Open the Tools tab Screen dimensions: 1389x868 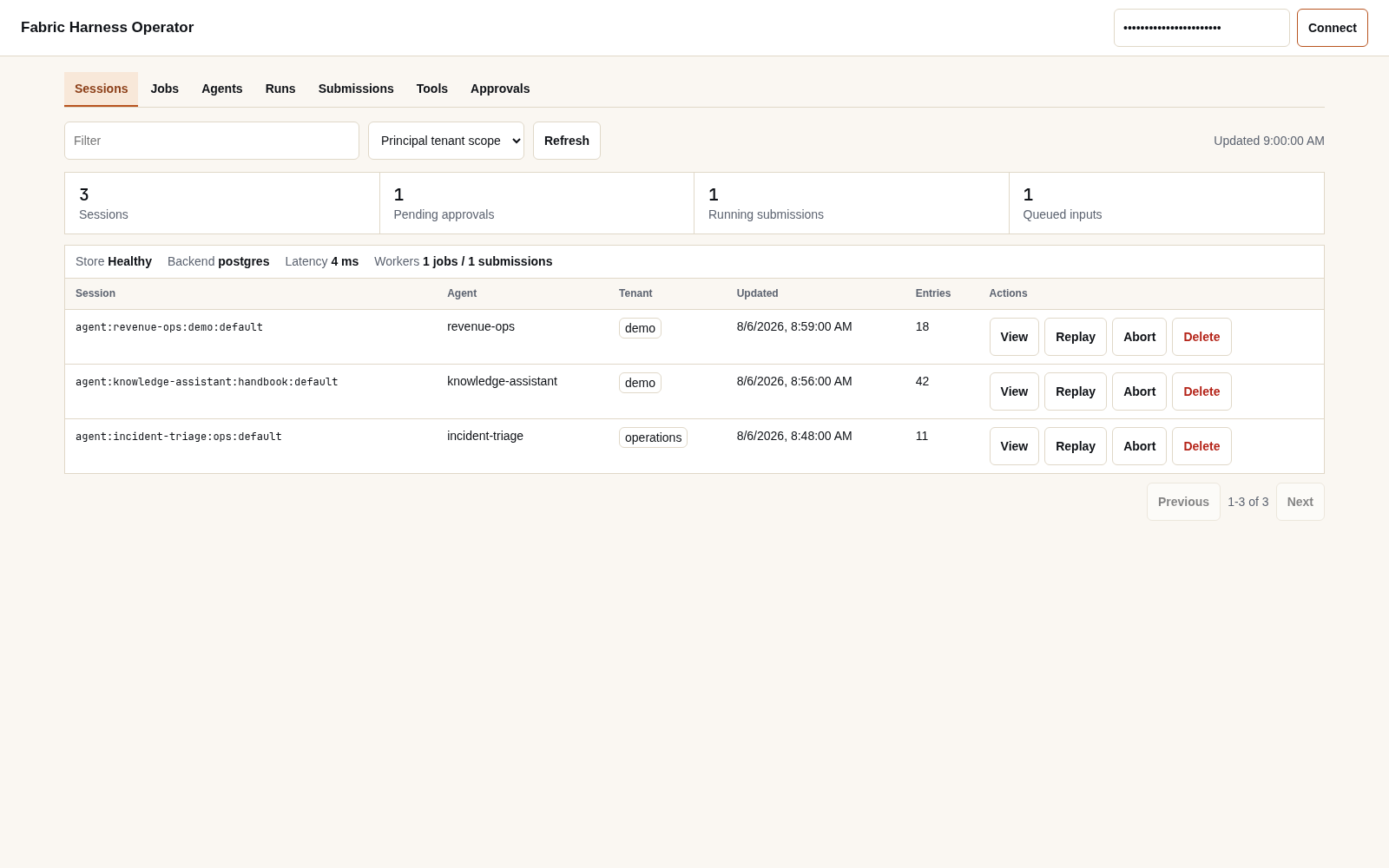click(x=432, y=89)
